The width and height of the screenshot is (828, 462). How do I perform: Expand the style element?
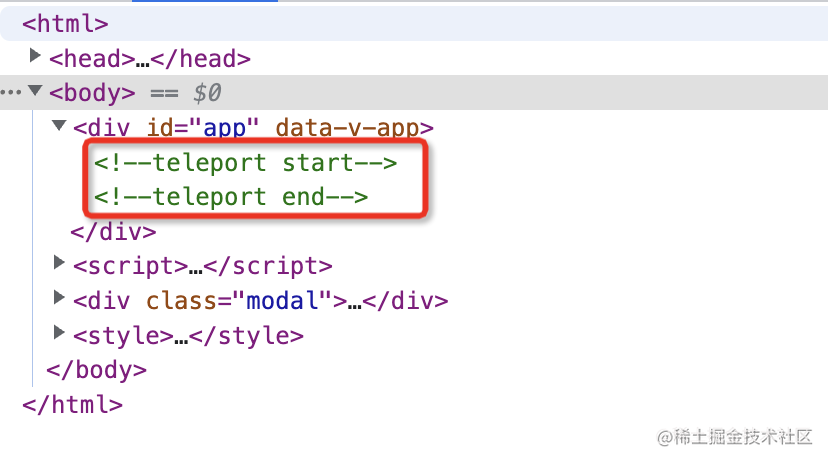(x=59, y=332)
